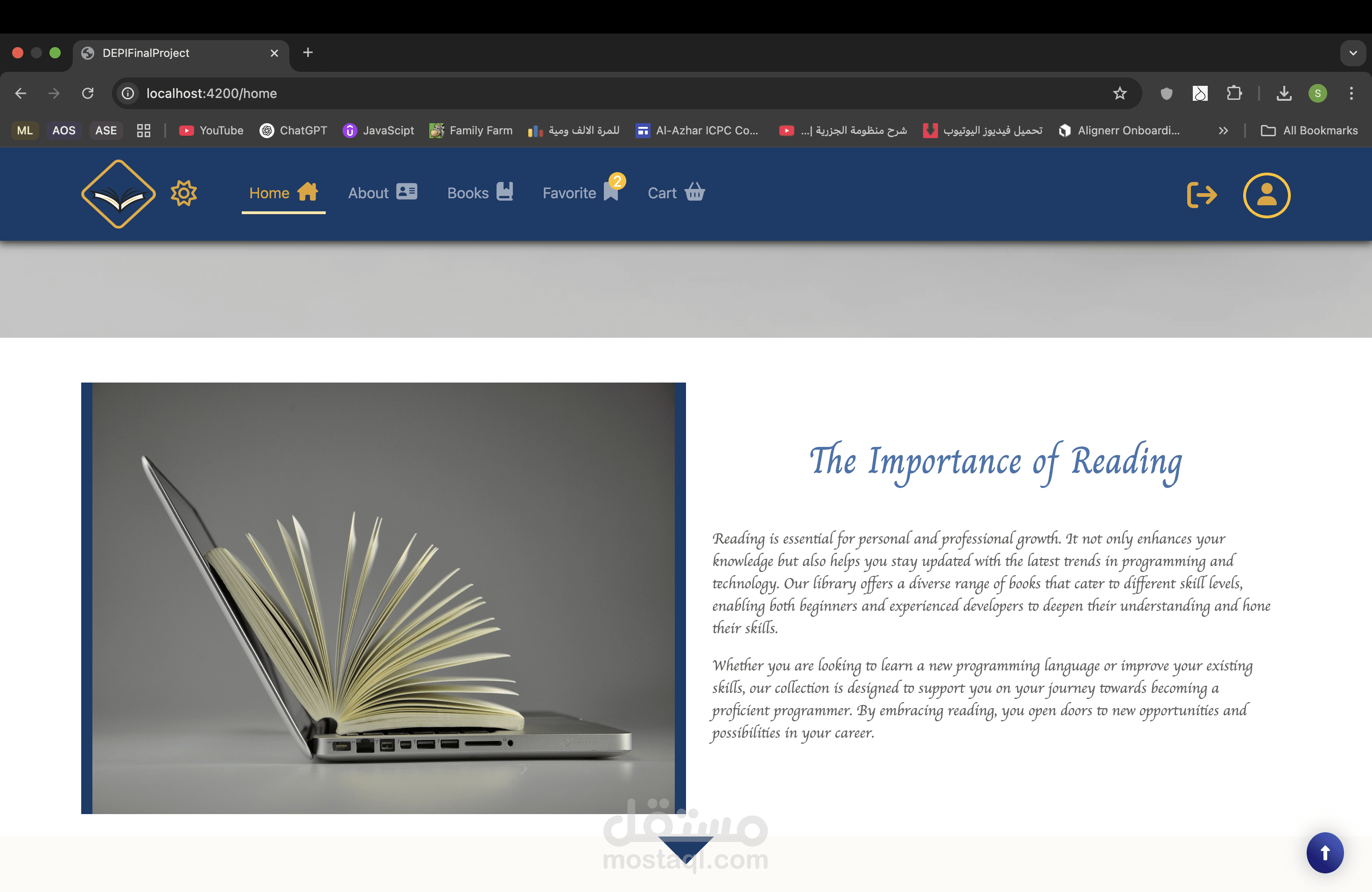The image size is (1372, 892).
Task: View site information icon in address bar
Action: point(128,93)
